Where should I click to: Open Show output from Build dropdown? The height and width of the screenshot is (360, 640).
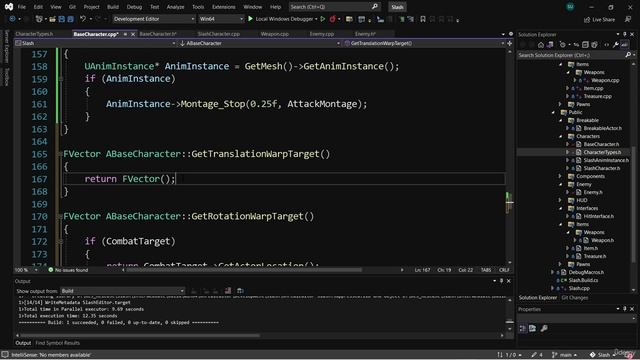pos(122,291)
